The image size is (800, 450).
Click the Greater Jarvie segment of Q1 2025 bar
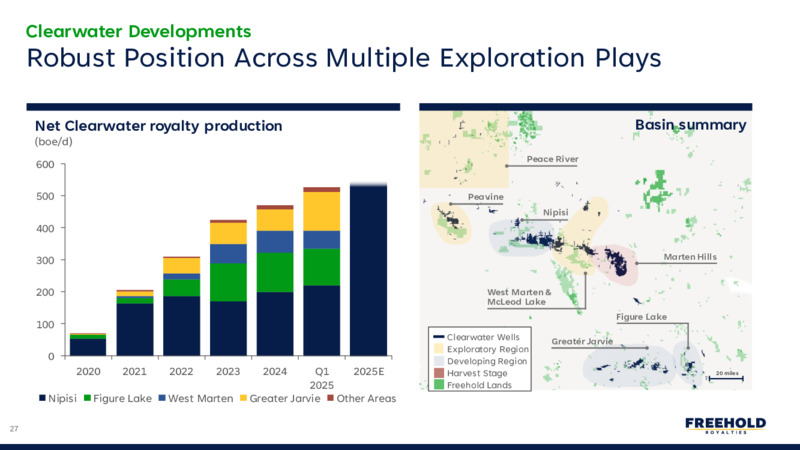[x=322, y=211]
